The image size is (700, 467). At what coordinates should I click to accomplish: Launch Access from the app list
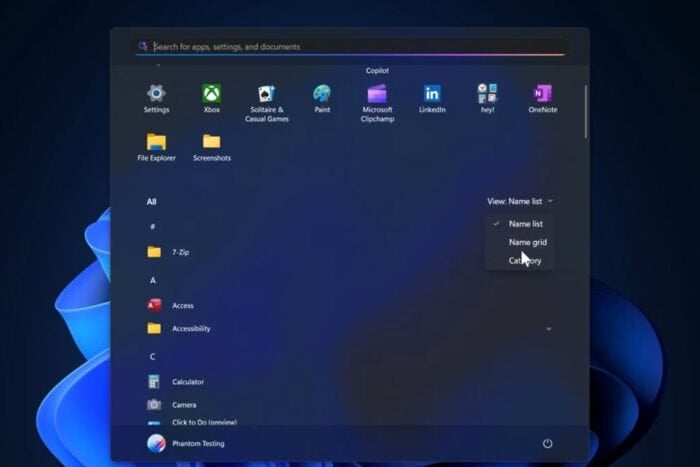154,305
